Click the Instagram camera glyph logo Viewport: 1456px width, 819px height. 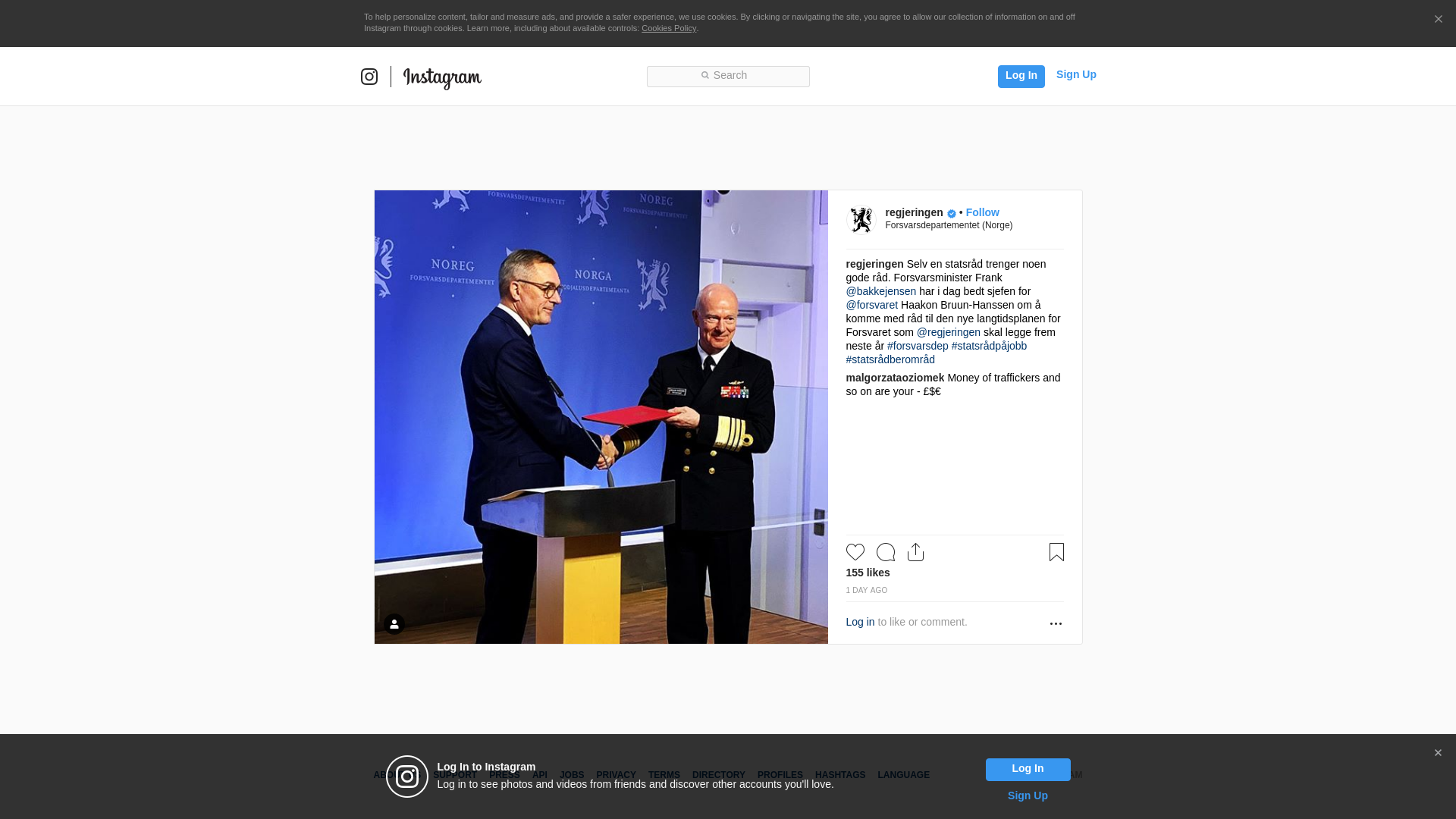point(369,77)
